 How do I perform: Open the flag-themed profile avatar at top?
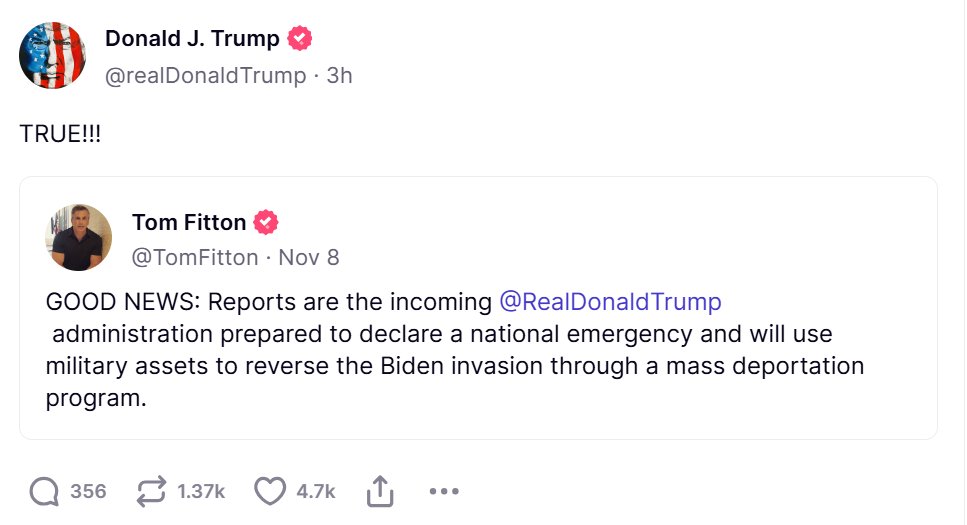(x=53, y=54)
